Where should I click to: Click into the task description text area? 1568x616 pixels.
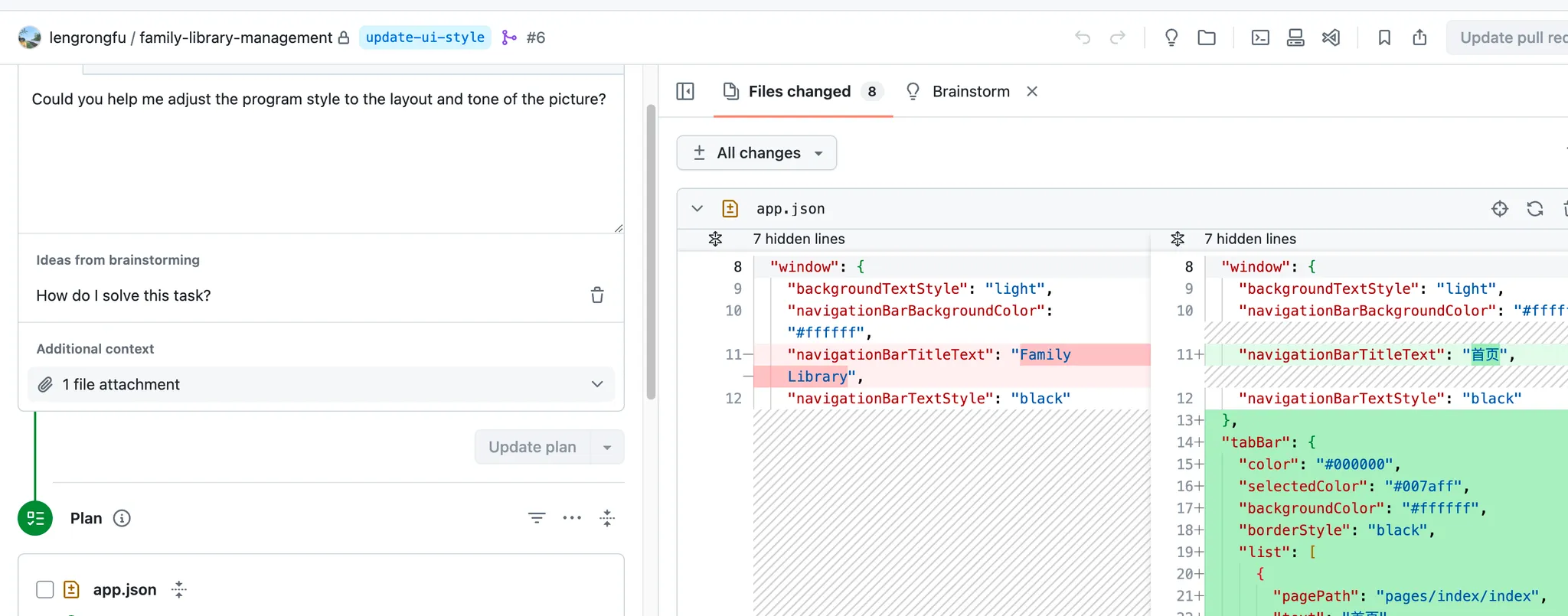(321, 154)
